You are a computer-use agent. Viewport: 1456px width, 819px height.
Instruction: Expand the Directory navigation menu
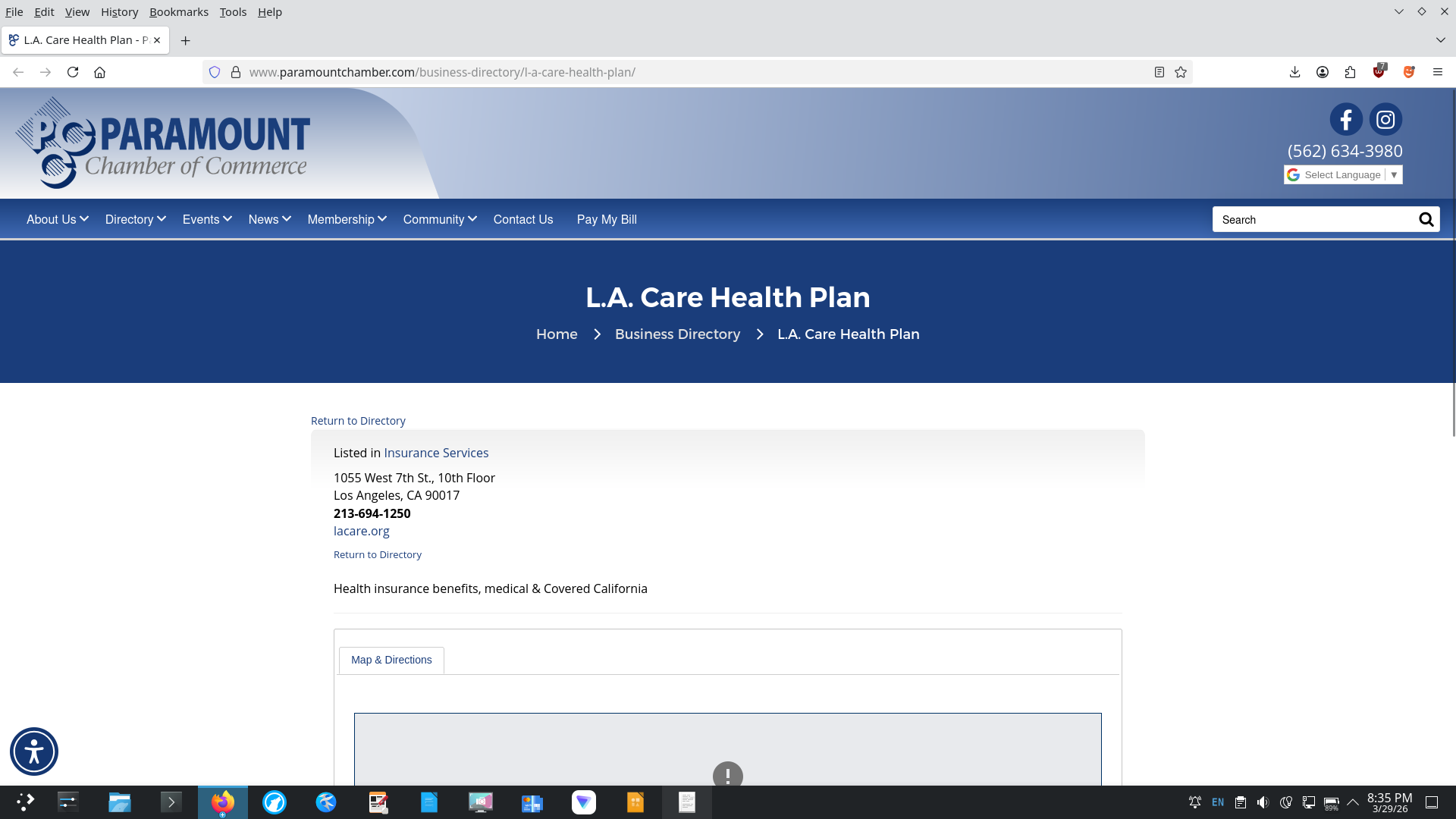(x=135, y=220)
